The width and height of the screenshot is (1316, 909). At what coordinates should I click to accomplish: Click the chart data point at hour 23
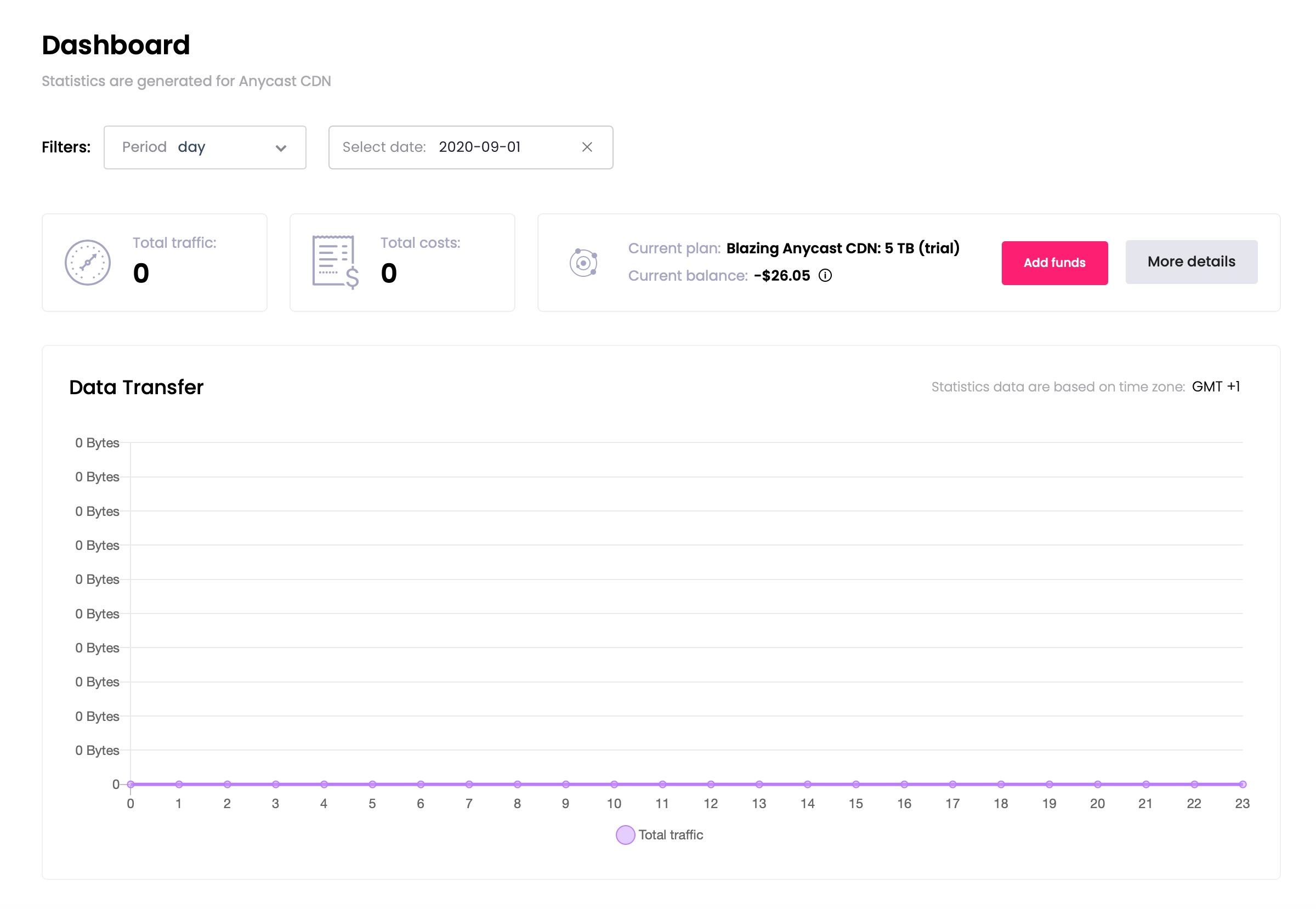click(1243, 784)
